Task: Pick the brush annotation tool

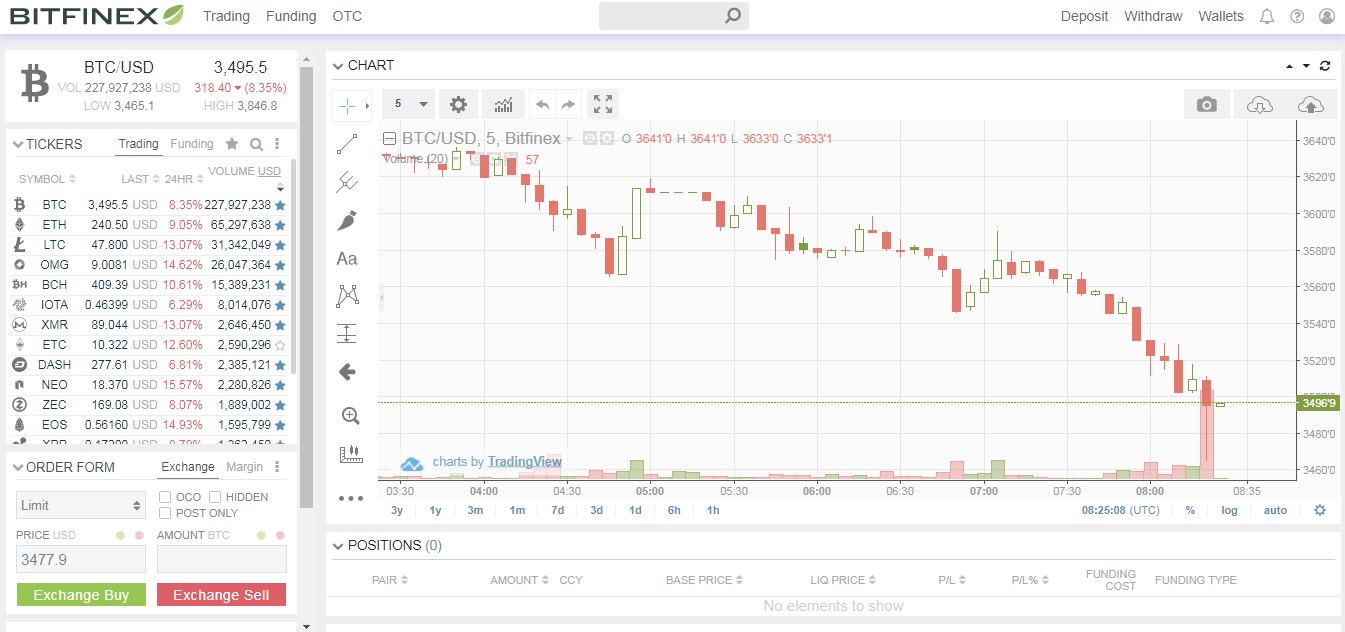Action: (x=346, y=220)
